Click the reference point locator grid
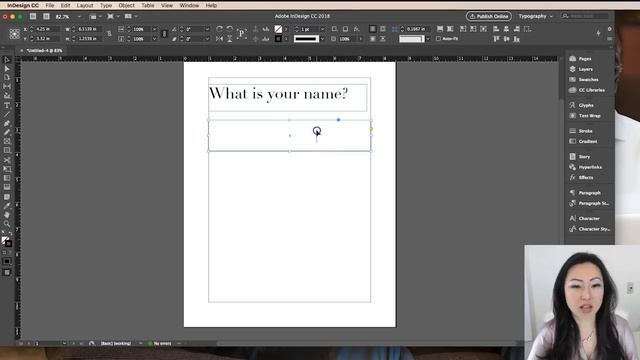 (x=14, y=34)
